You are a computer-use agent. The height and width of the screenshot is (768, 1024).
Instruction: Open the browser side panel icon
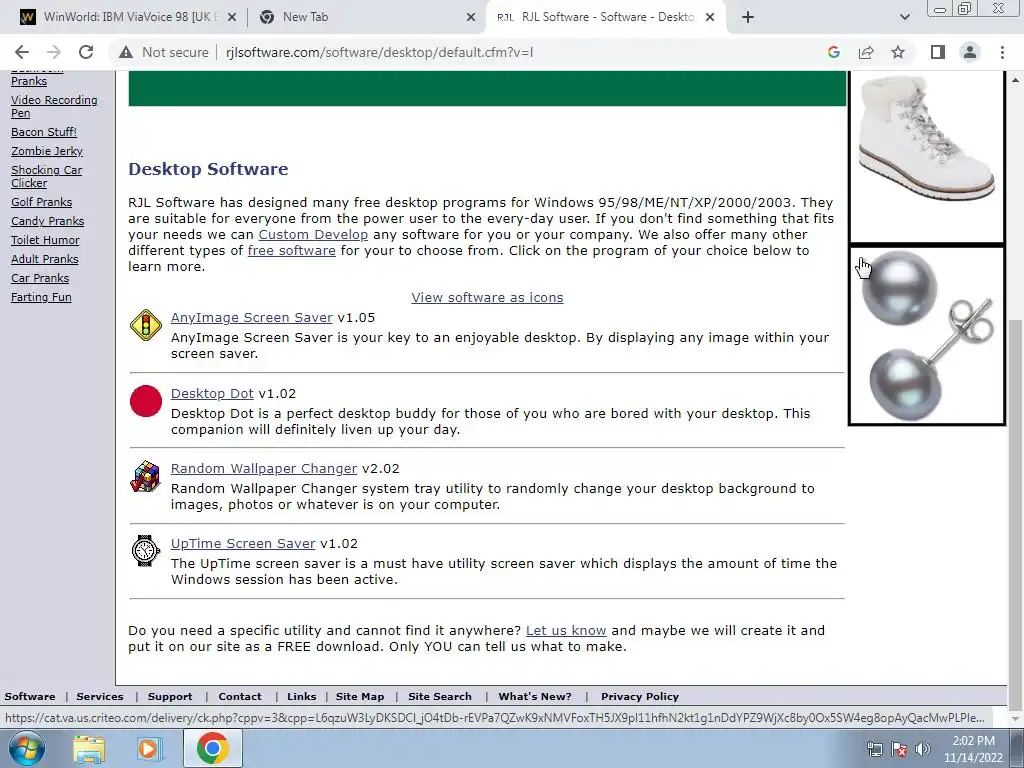coord(938,52)
